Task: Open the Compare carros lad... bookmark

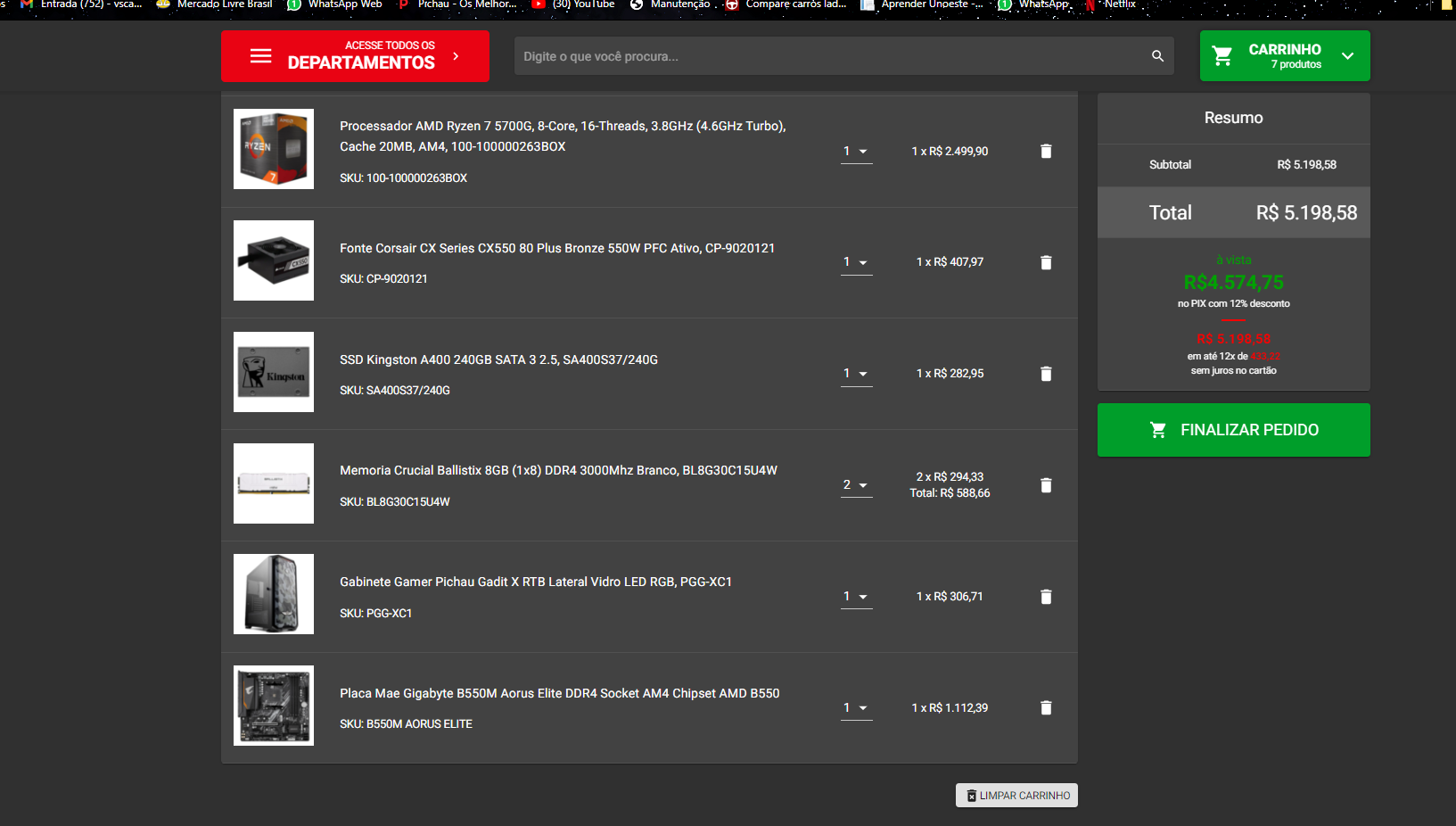Action: (786, 4)
